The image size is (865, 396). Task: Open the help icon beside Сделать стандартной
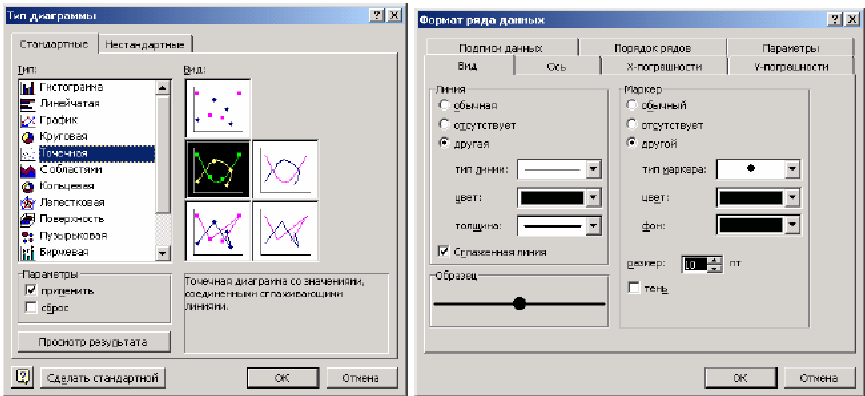tap(22, 377)
